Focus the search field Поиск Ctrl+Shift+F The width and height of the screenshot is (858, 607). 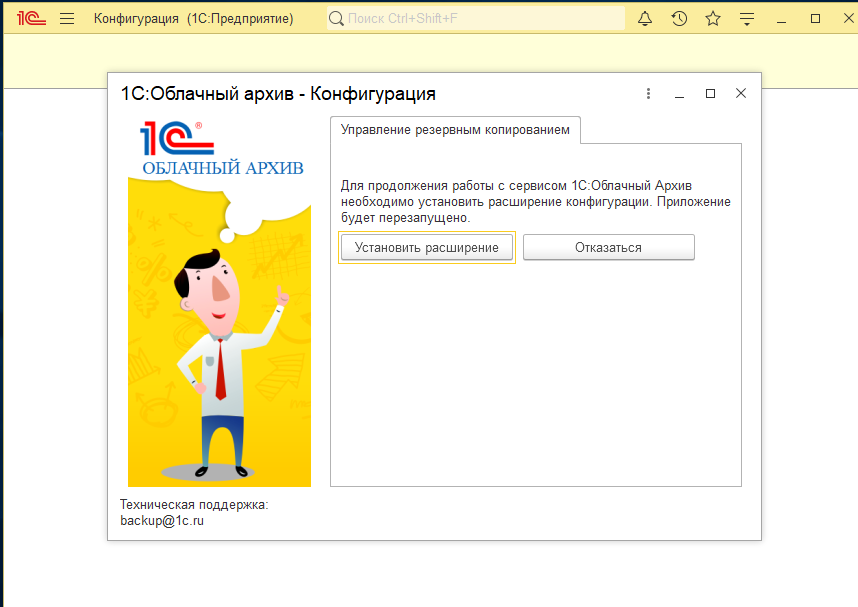[476, 19]
